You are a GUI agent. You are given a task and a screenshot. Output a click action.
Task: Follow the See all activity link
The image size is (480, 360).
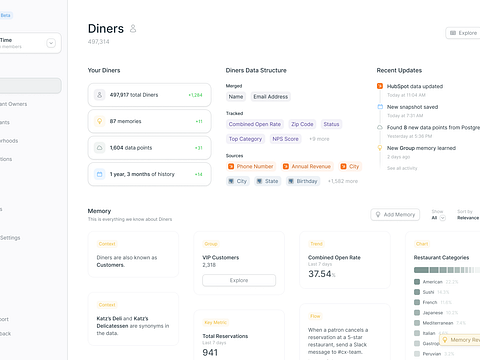(x=402, y=168)
